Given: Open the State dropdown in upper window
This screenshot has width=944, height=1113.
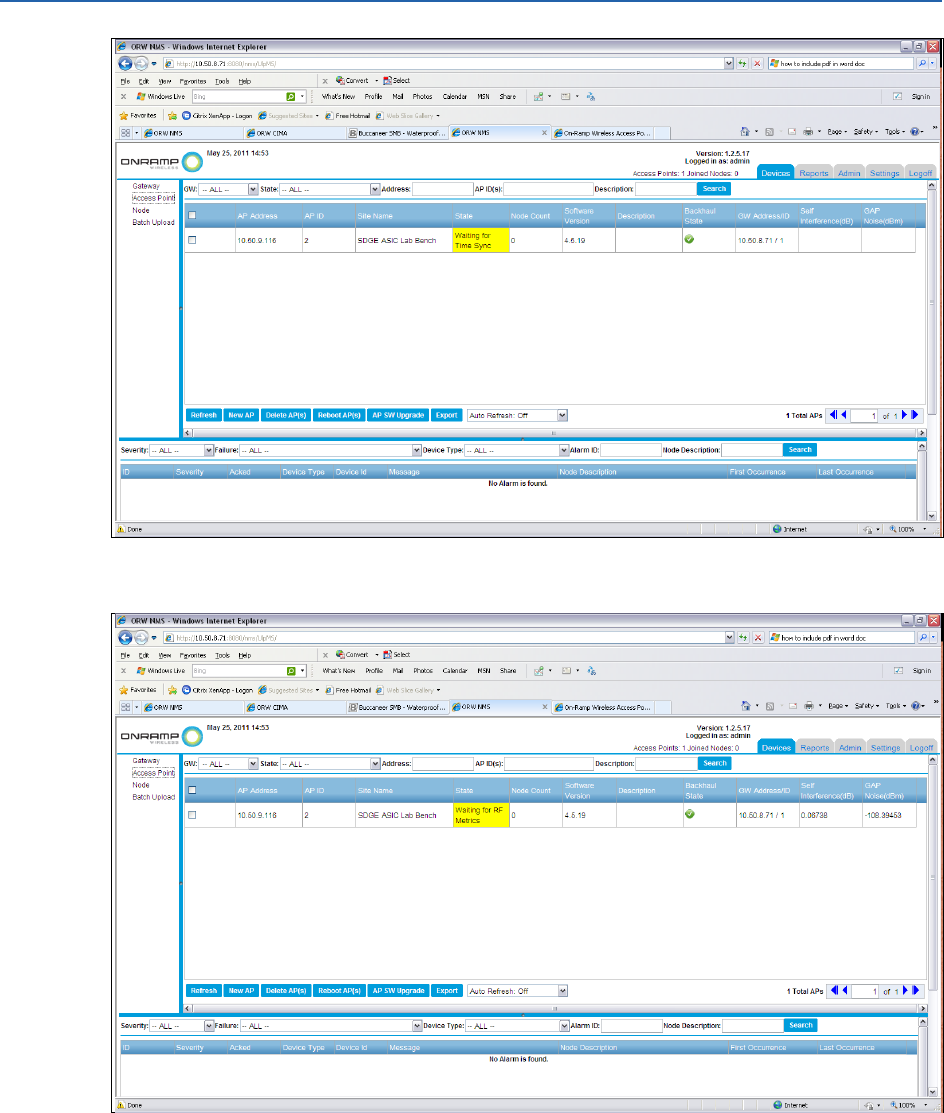Looking at the screenshot, I should pos(330,190).
